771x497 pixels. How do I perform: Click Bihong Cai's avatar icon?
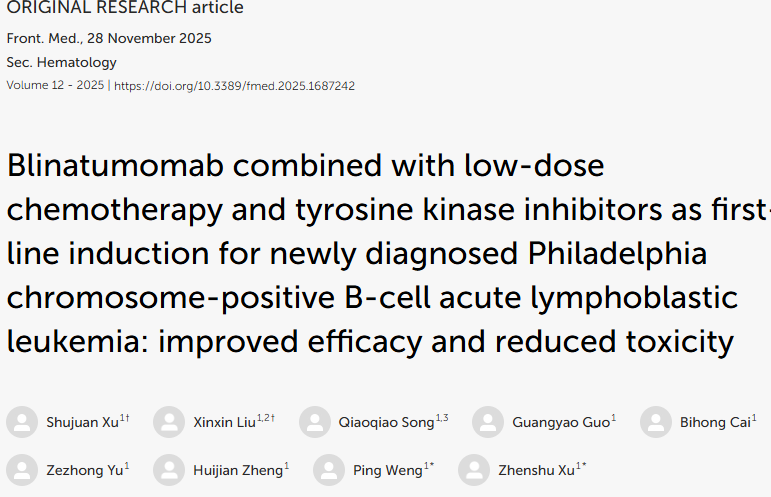(656, 423)
